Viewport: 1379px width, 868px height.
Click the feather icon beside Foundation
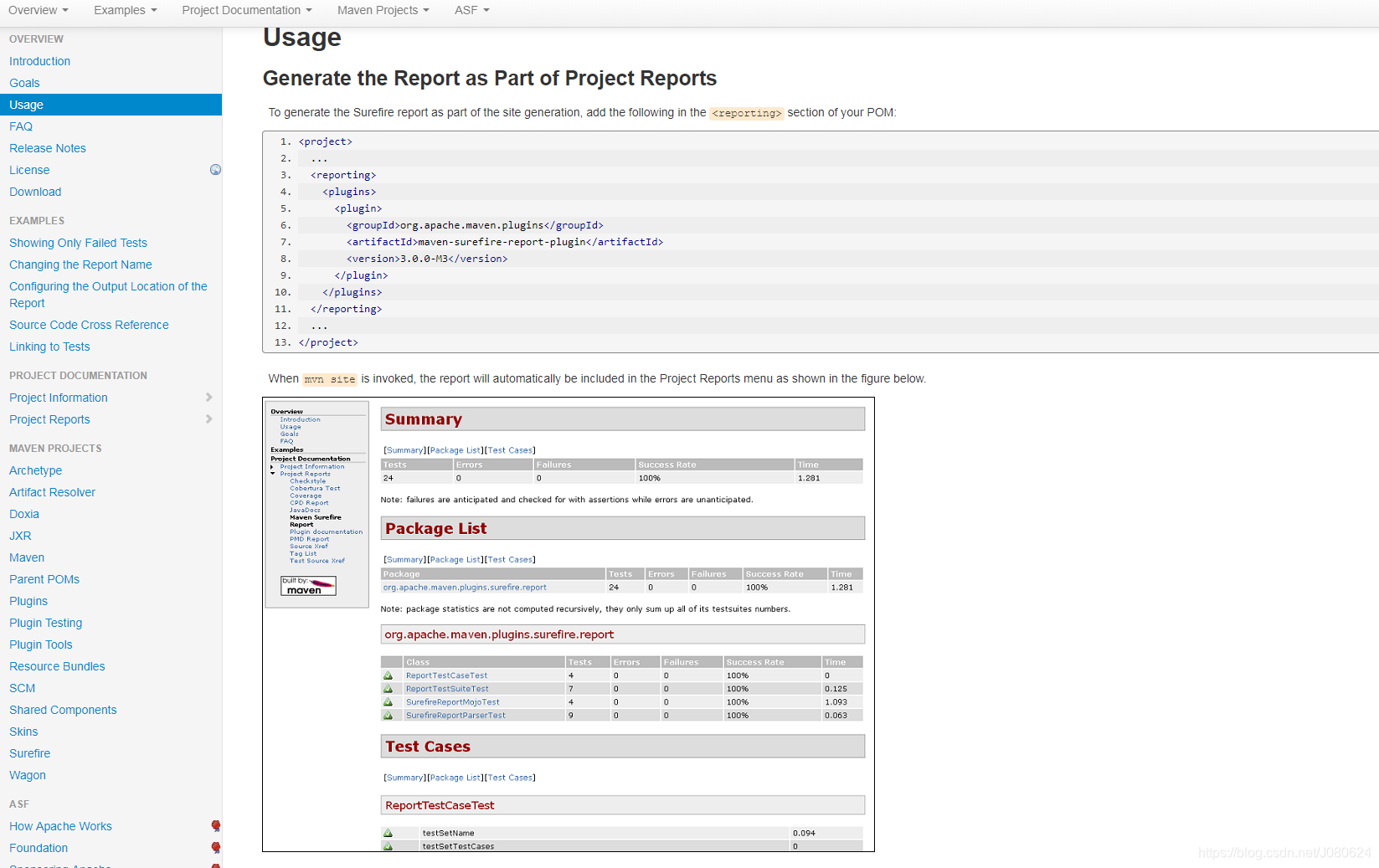[216, 848]
